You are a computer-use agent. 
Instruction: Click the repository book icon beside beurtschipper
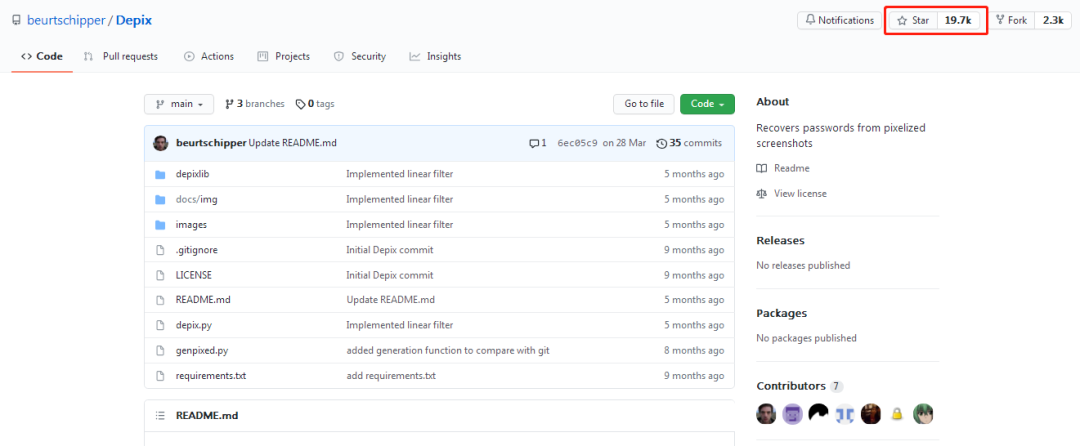[x=17, y=21]
